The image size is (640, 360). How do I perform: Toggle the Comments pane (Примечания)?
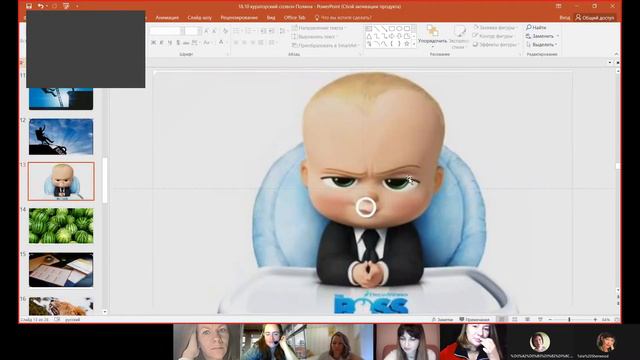474,320
